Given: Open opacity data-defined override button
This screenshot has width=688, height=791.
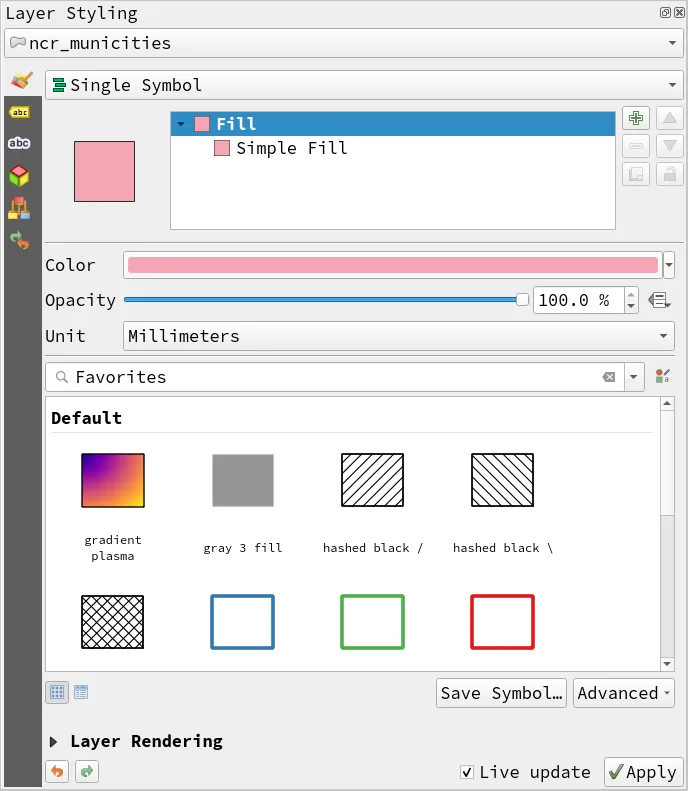Looking at the screenshot, I should coord(659,300).
